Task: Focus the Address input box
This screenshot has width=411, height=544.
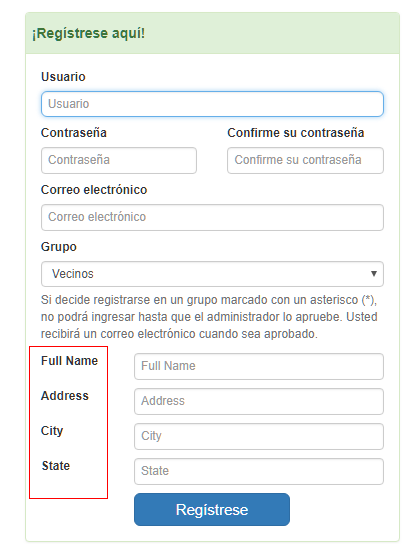Action: click(259, 401)
